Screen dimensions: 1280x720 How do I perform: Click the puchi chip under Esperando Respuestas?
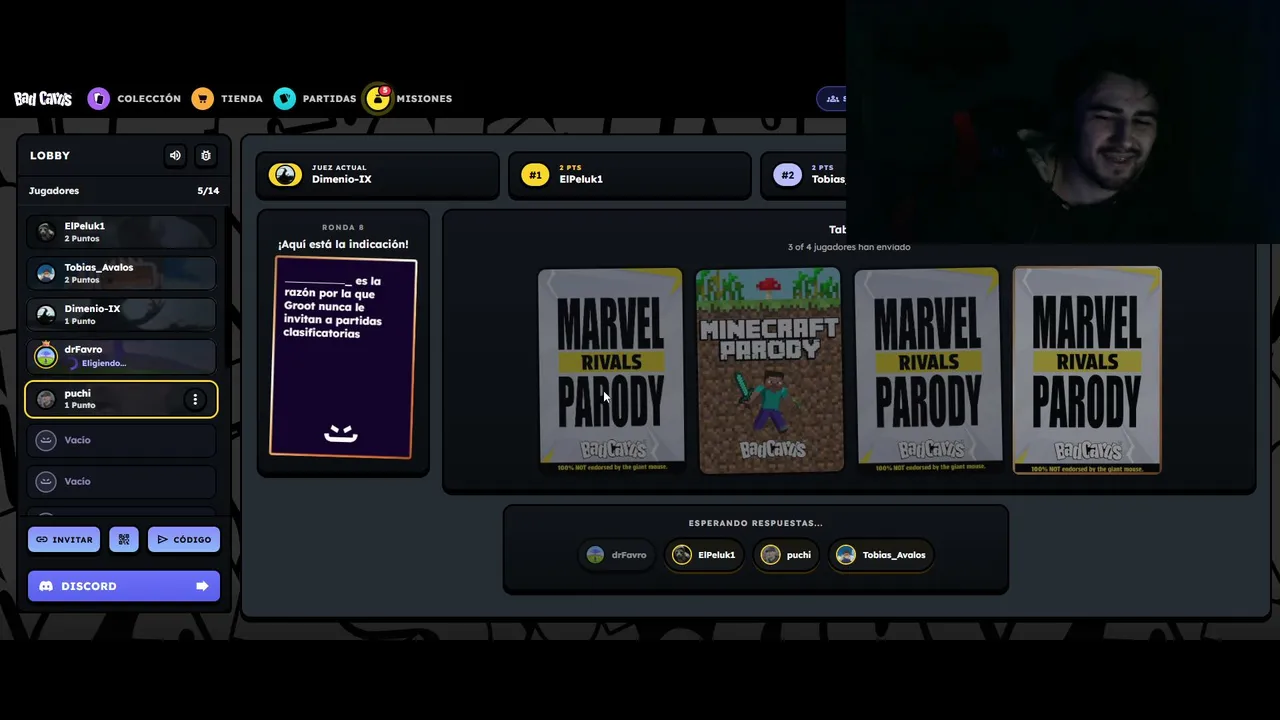tap(786, 555)
